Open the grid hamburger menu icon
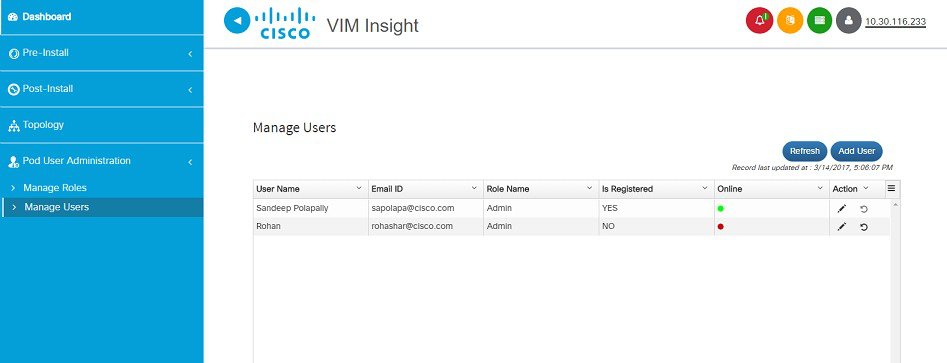The image size is (947, 363). [x=891, y=188]
